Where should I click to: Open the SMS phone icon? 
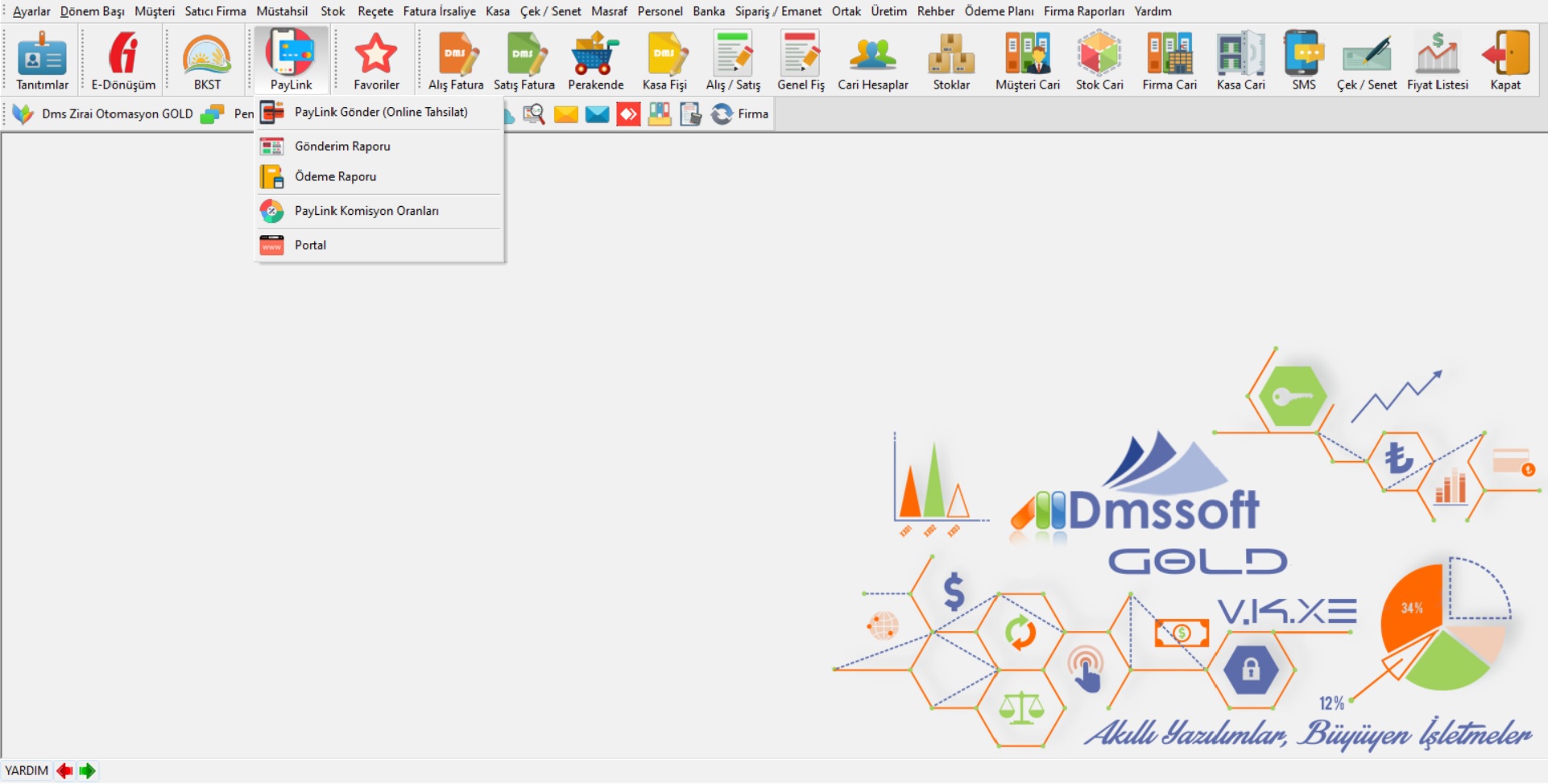click(1303, 61)
